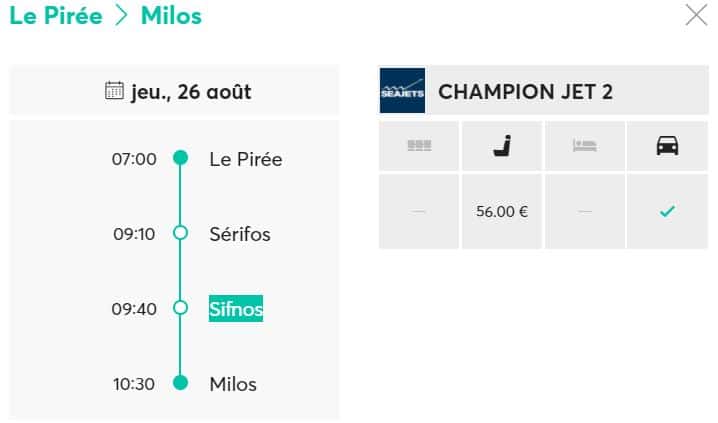Viewport: 718px width, 423px height.
Task: Click the Seajets company logo
Action: click(x=402, y=91)
